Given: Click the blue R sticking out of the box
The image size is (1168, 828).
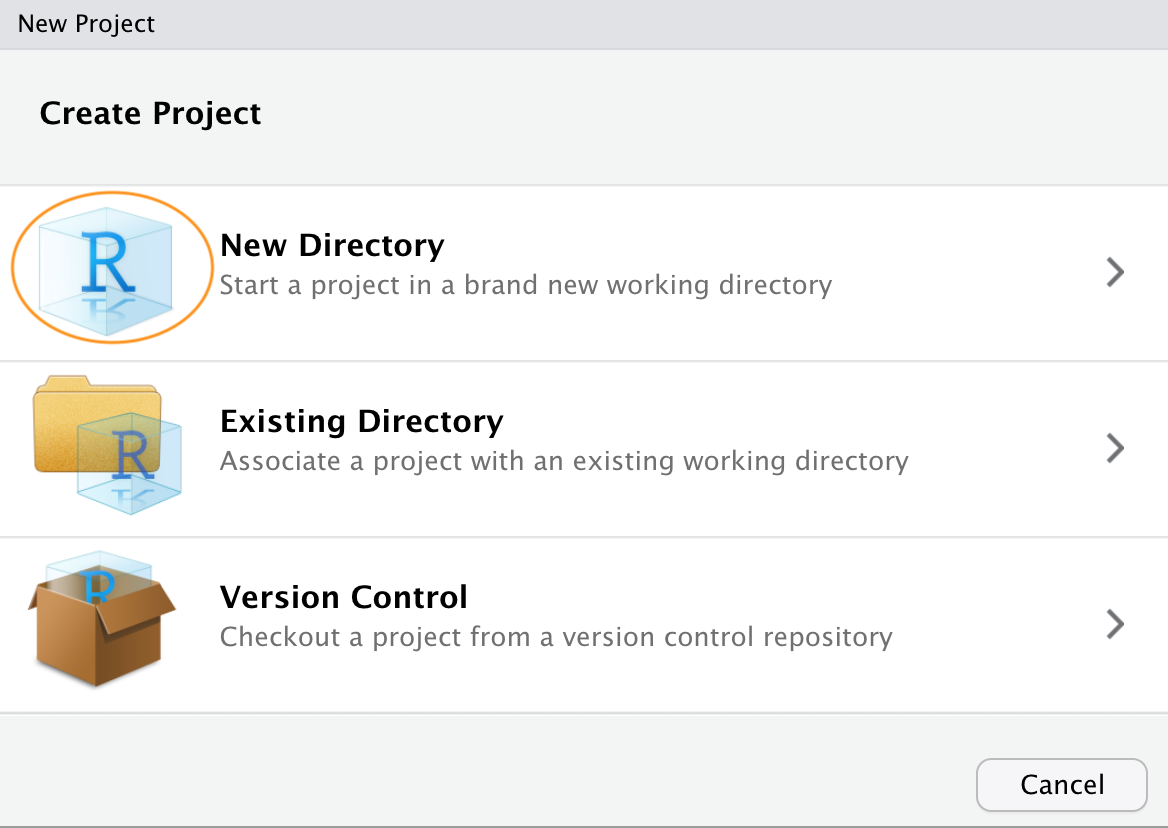Looking at the screenshot, I should [x=99, y=585].
